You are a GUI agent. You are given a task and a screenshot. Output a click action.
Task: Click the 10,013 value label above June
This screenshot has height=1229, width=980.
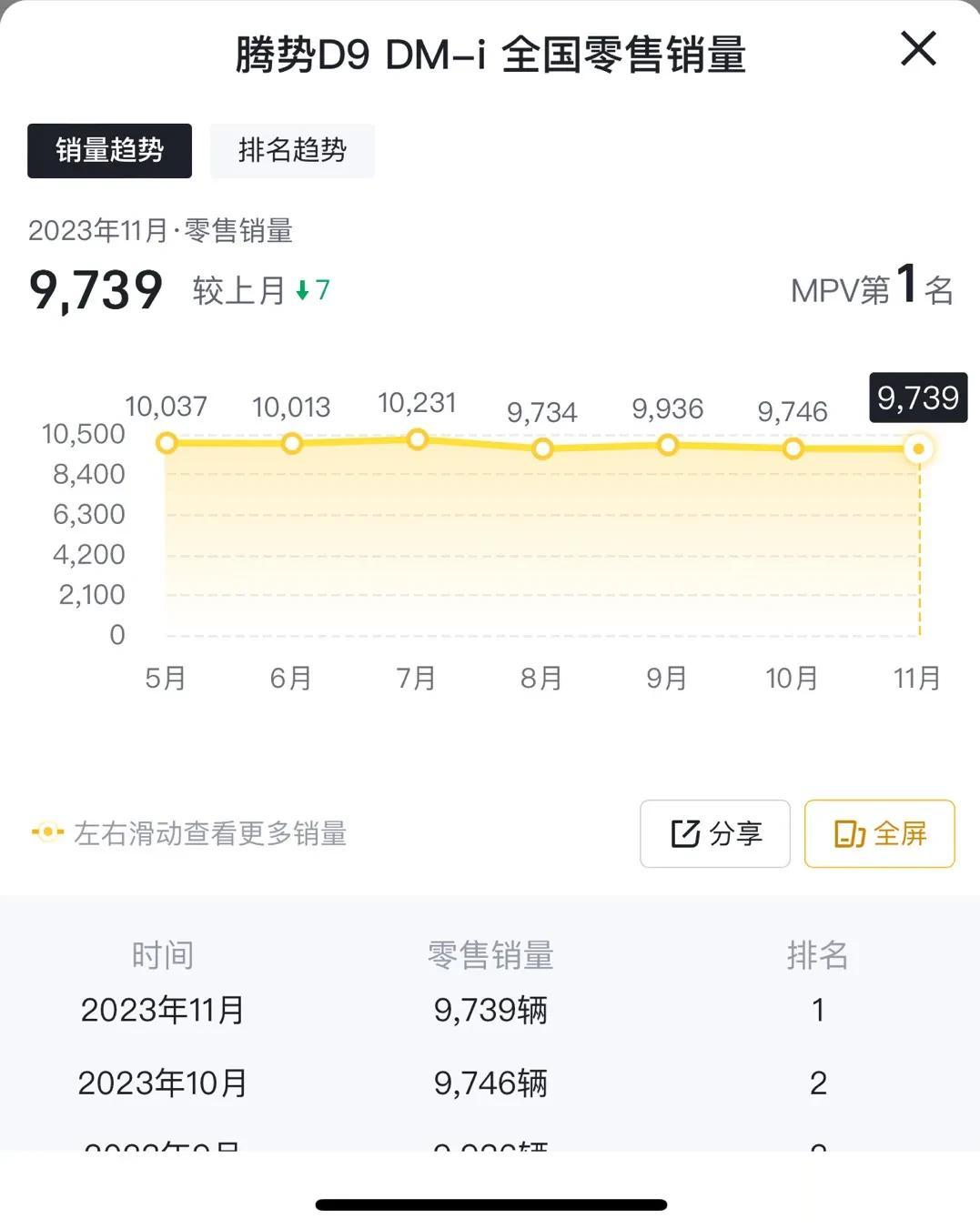(291, 408)
